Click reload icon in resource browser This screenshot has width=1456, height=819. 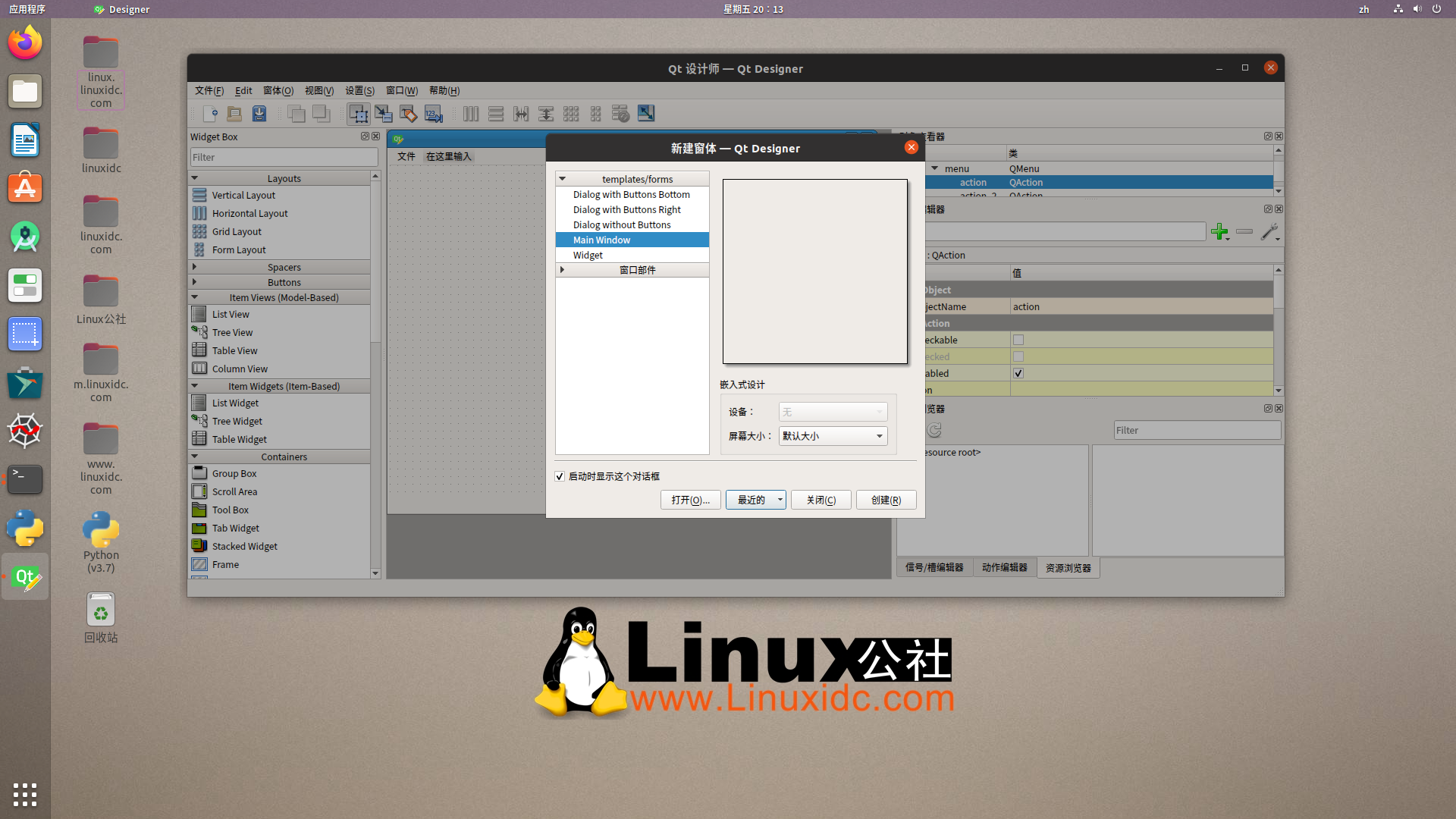click(934, 430)
